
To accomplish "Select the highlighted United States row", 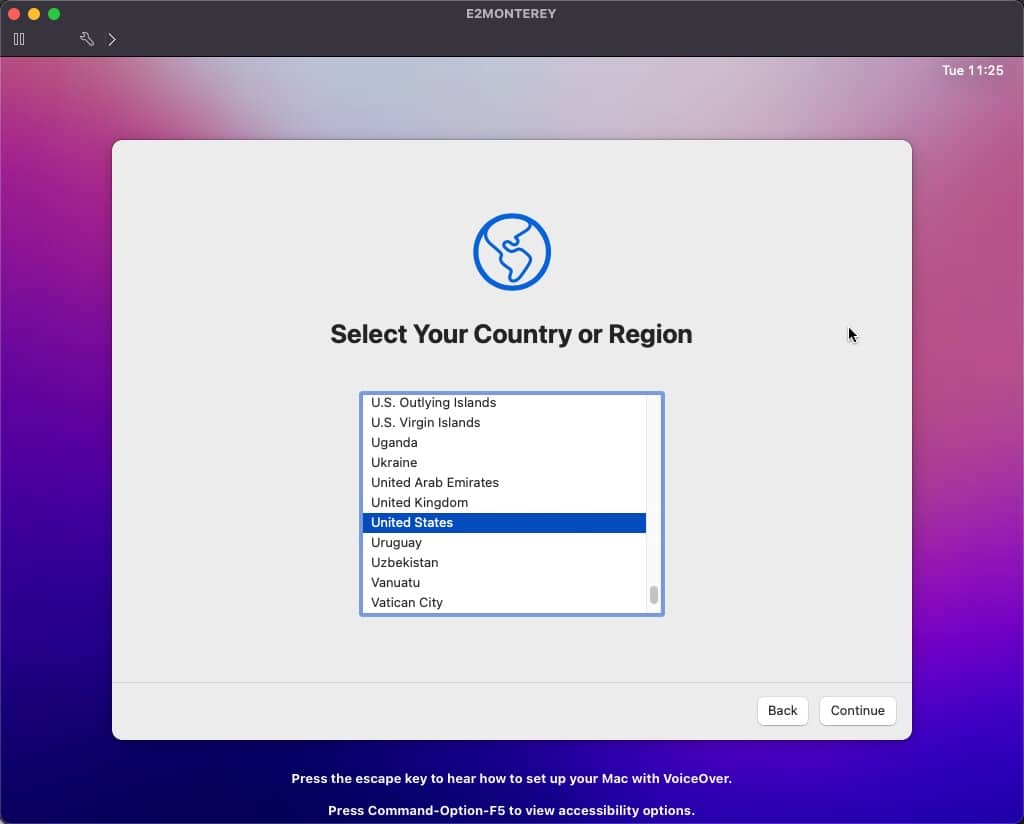I will click(504, 522).
